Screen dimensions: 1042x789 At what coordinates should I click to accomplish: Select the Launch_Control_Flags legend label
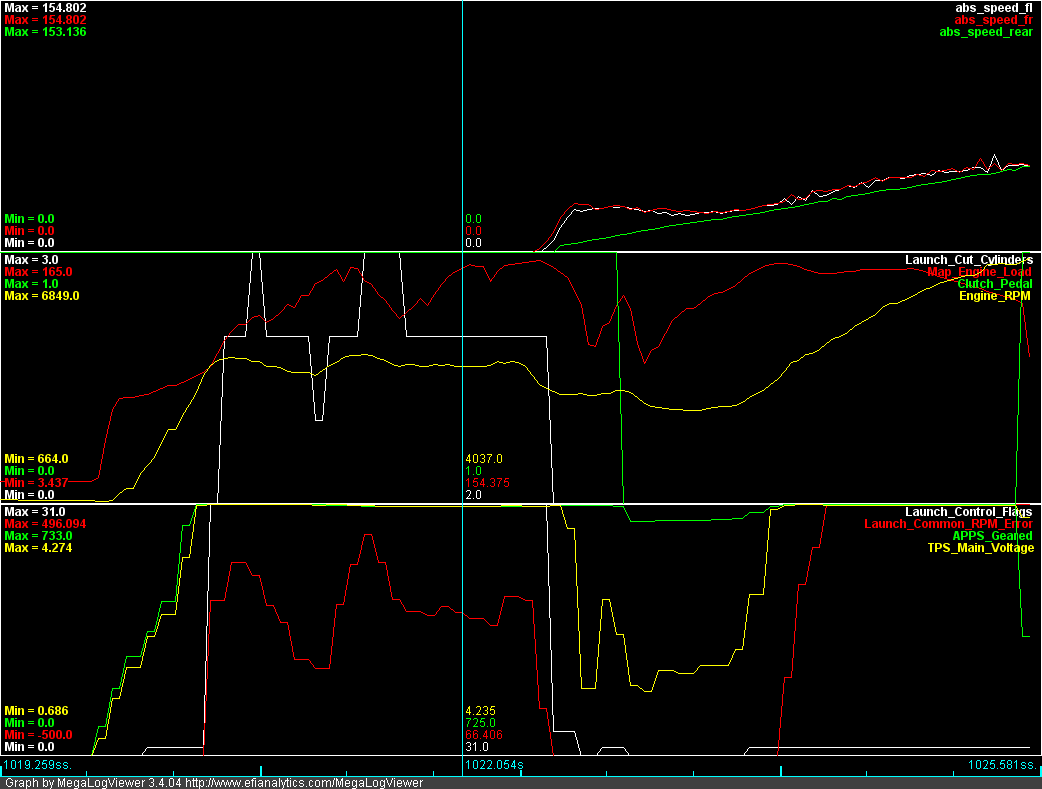tap(969, 512)
